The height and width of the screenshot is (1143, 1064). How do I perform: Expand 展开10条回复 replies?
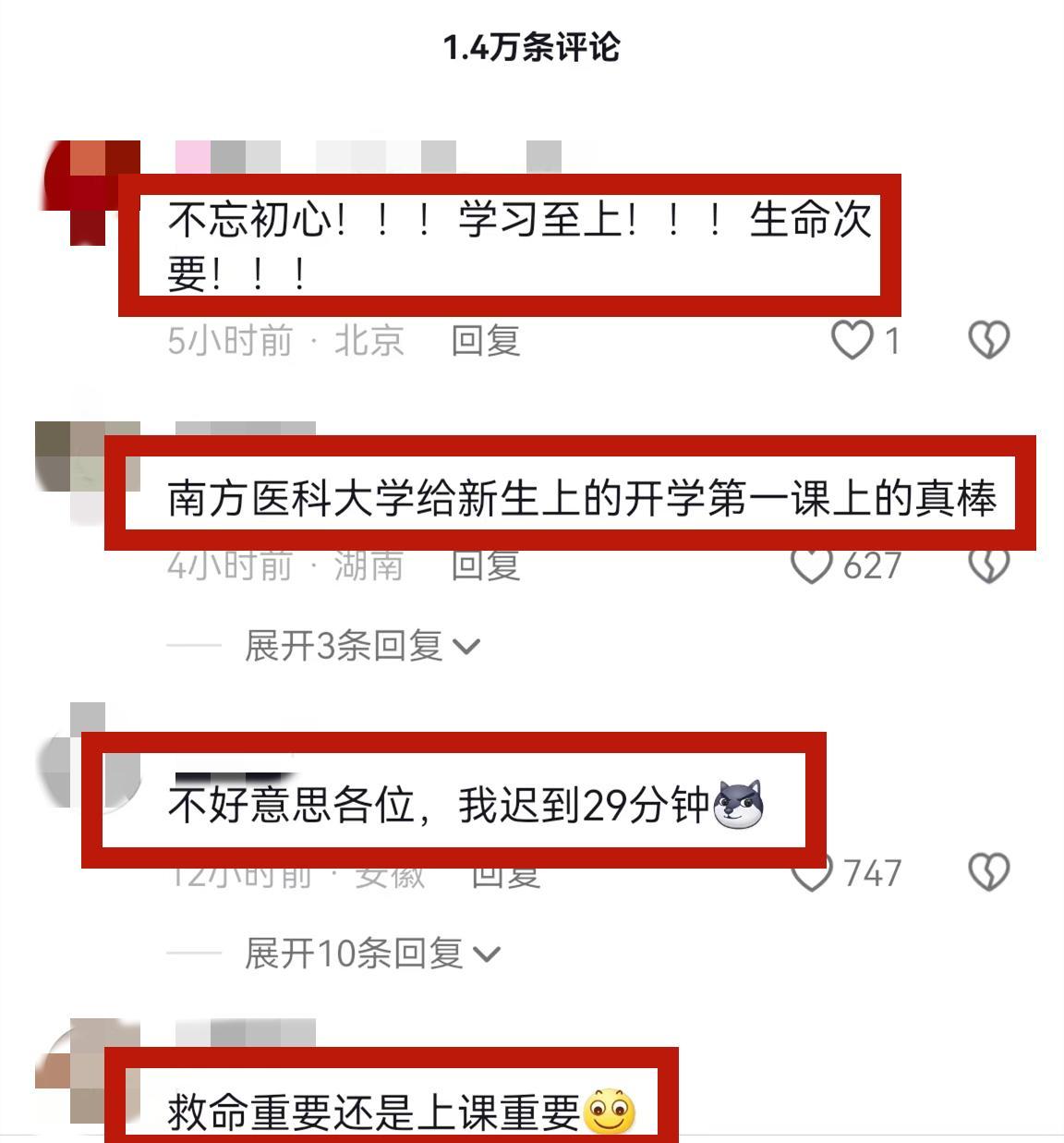(x=371, y=953)
